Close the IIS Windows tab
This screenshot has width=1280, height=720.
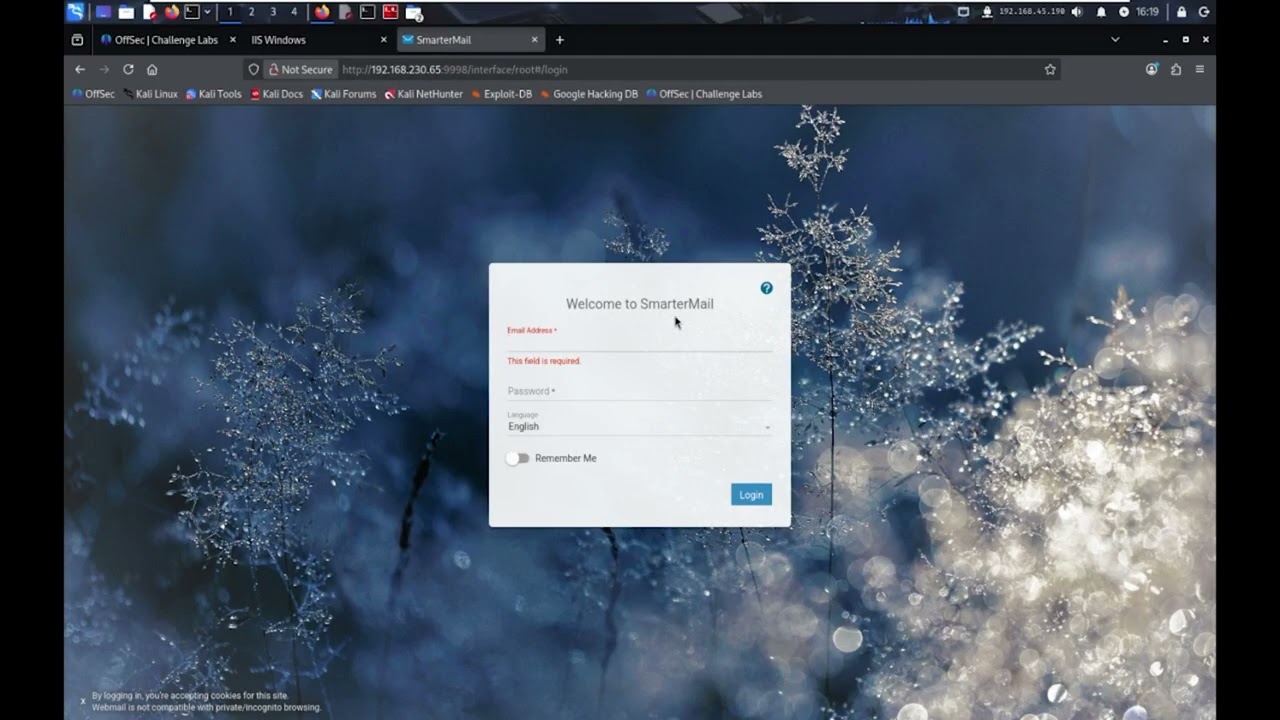(x=383, y=40)
